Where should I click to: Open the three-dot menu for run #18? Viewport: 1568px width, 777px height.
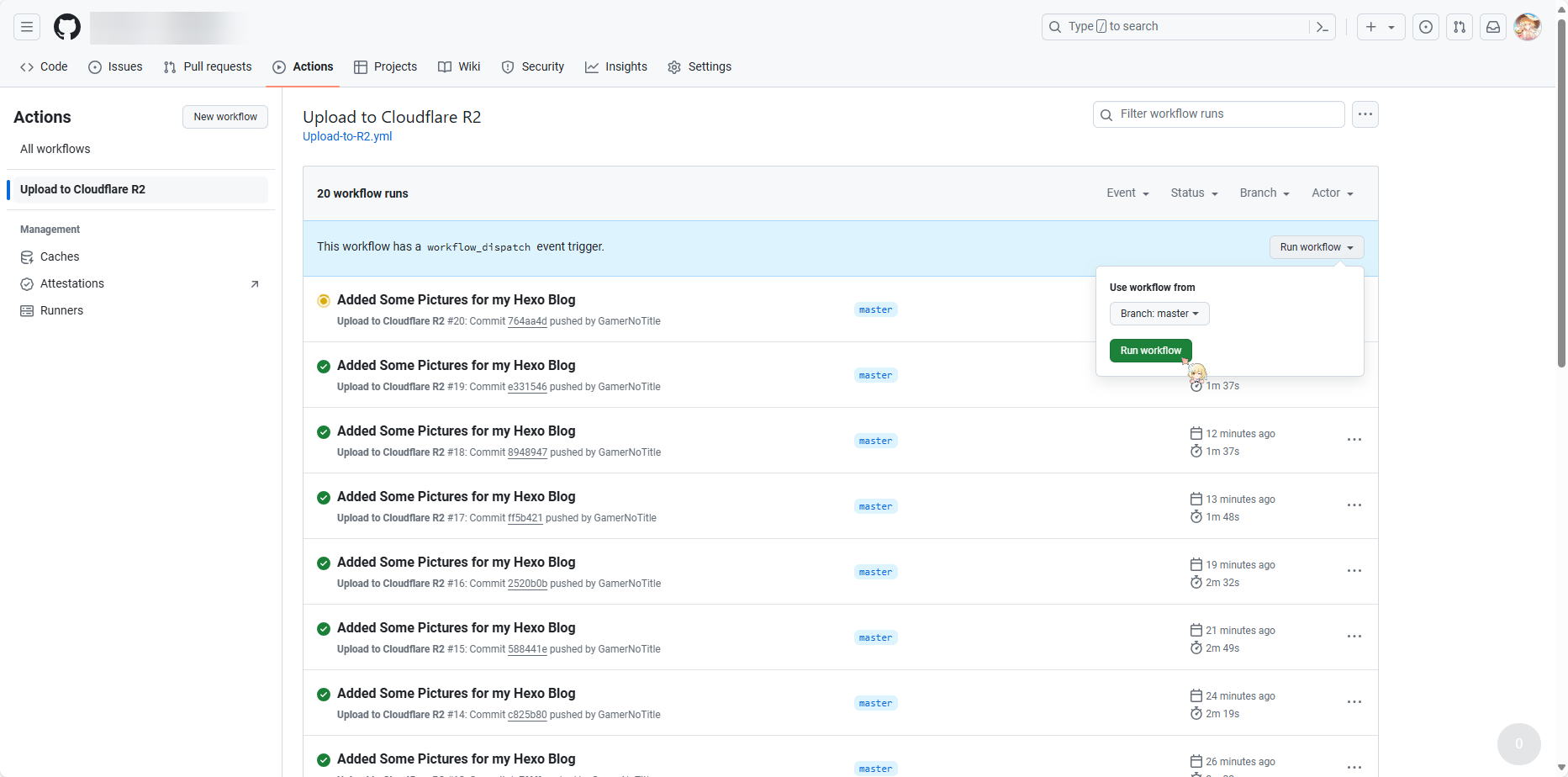click(x=1354, y=440)
